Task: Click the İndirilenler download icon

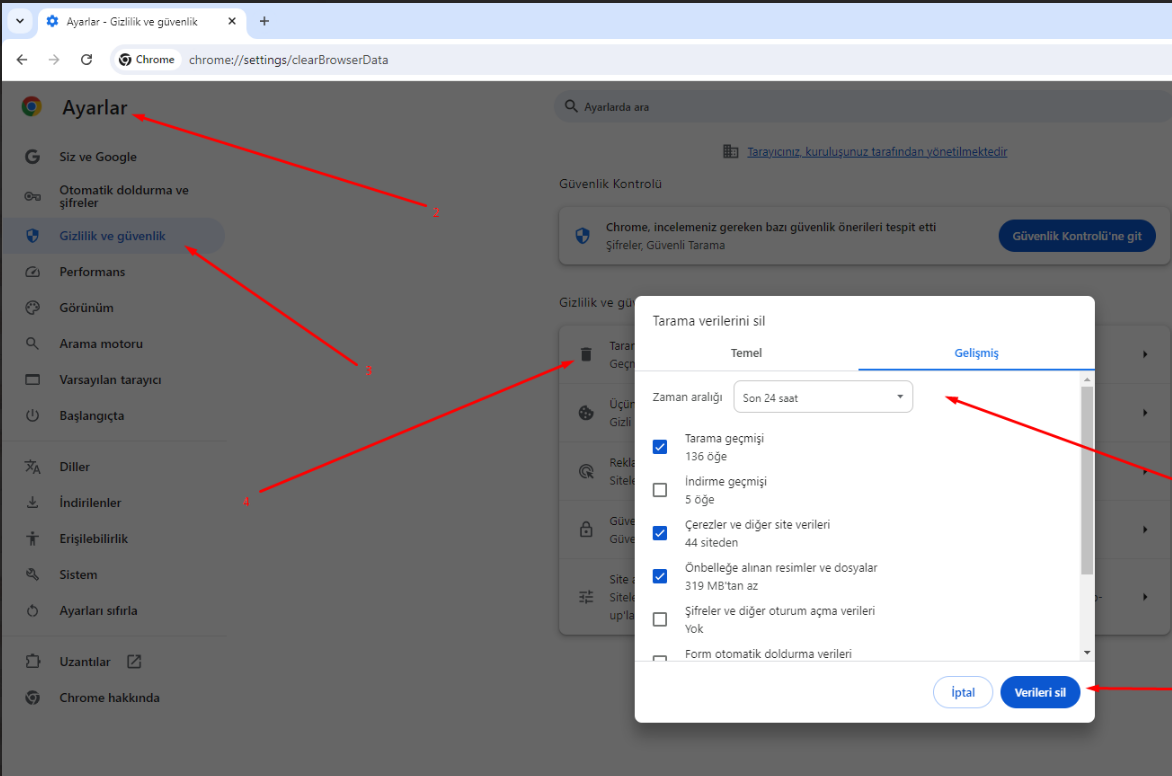Action: [x=32, y=503]
